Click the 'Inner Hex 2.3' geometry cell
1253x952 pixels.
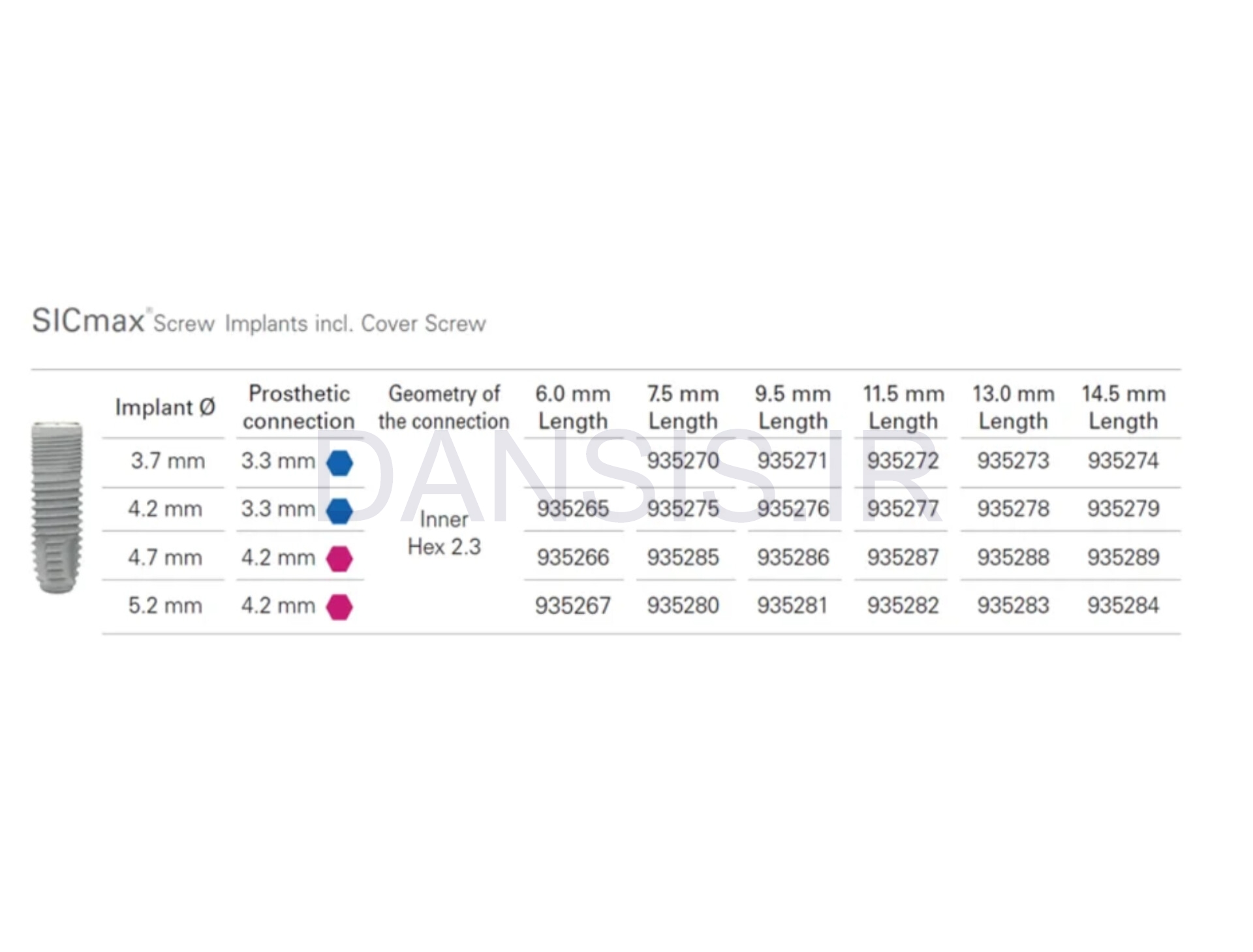[x=444, y=533]
